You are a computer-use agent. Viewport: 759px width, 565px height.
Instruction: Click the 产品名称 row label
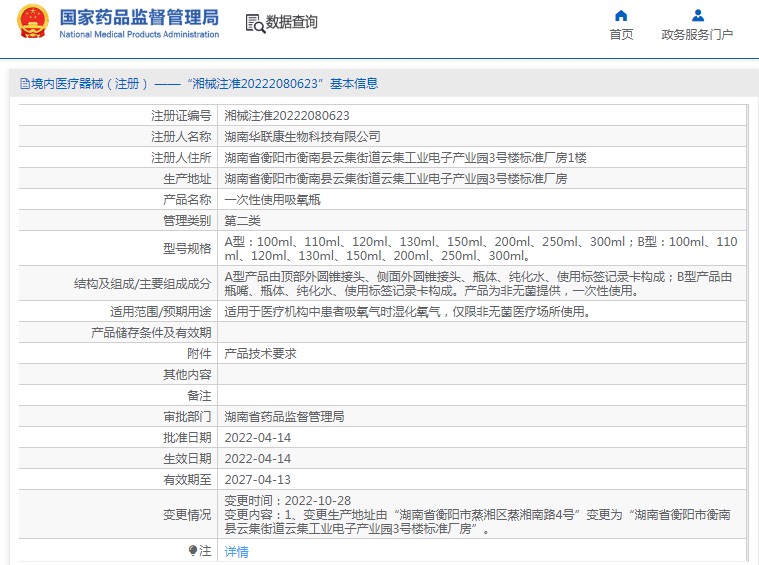(x=187, y=199)
